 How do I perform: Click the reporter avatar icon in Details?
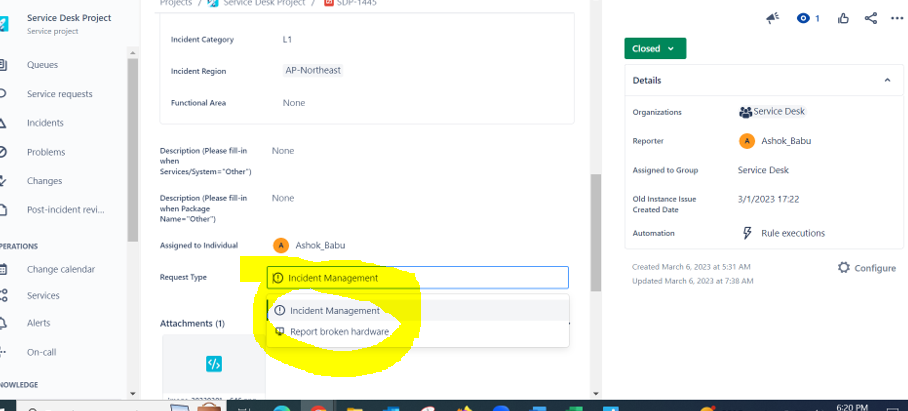coord(747,141)
